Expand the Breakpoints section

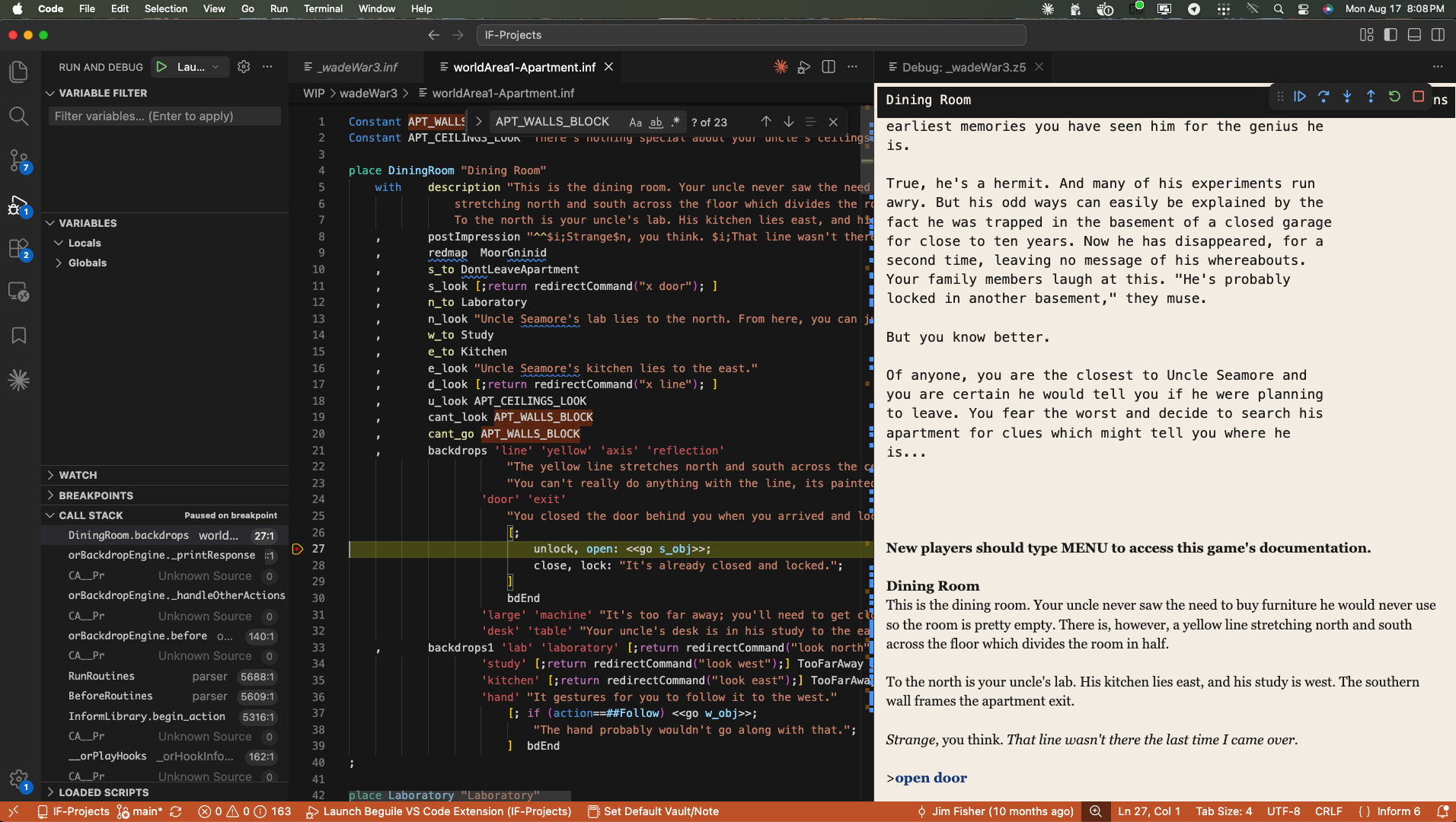pyautogui.click(x=50, y=495)
